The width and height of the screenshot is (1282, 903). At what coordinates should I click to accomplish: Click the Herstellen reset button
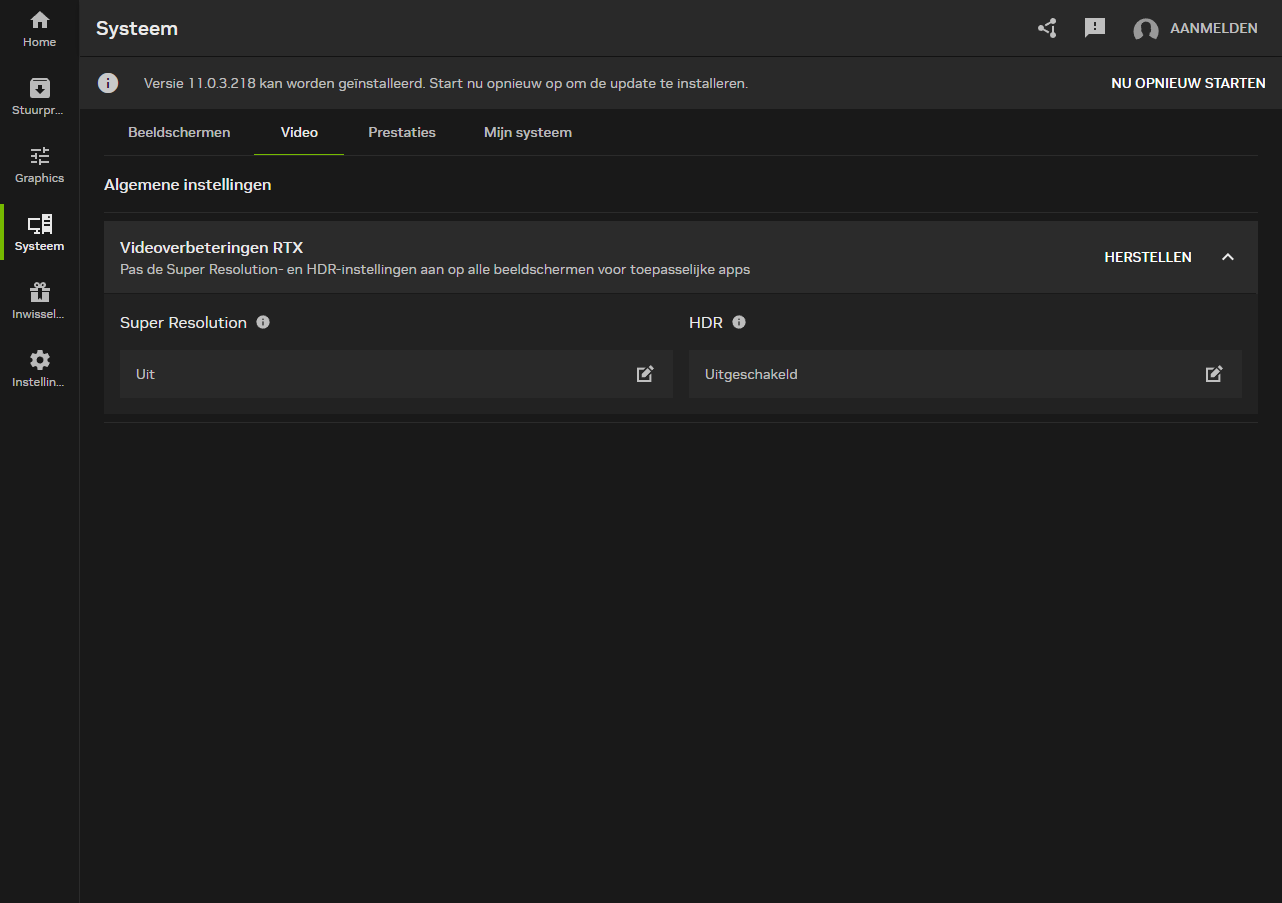click(x=1147, y=257)
